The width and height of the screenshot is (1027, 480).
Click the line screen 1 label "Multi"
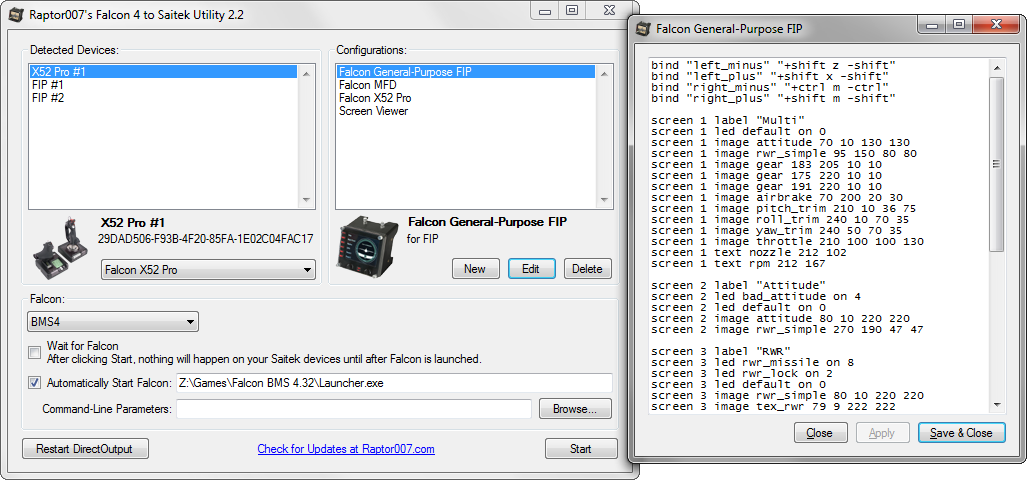coord(727,120)
